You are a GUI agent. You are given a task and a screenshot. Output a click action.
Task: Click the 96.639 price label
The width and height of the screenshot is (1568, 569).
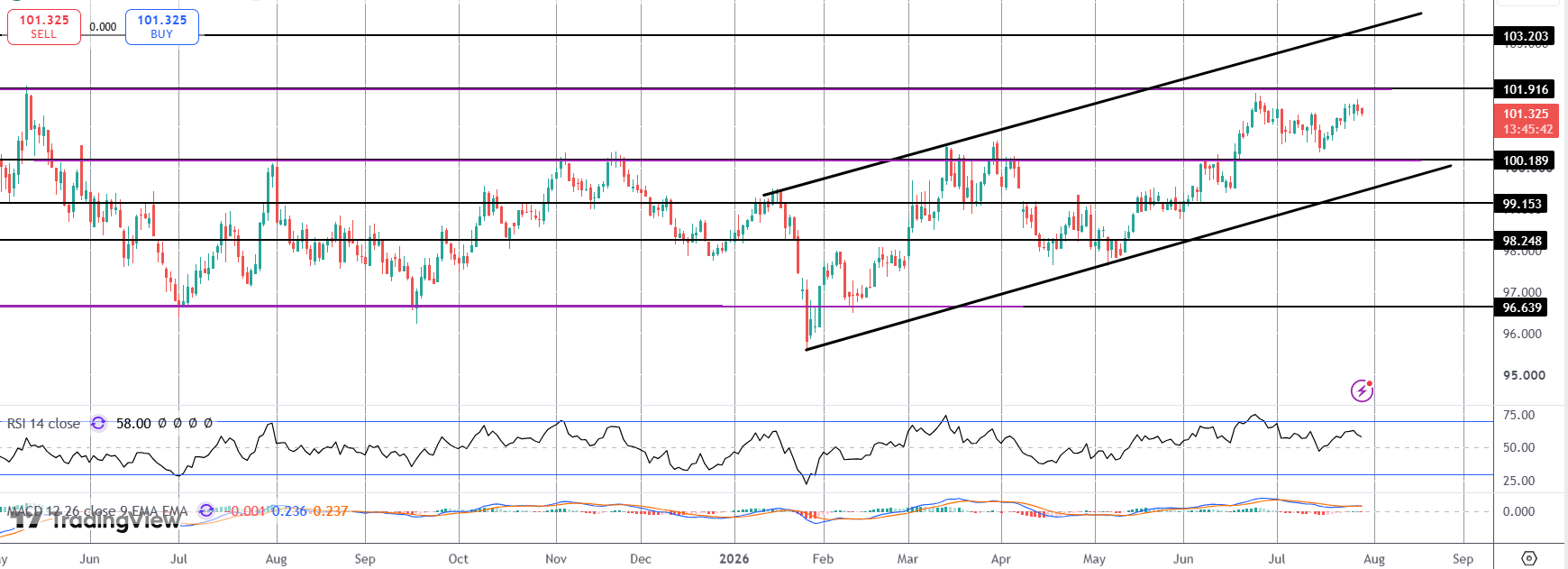click(x=1521, y=307)
